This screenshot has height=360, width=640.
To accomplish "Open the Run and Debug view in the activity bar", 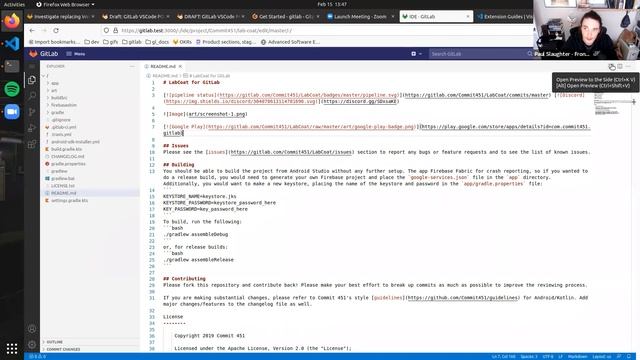I will (32, 128).
